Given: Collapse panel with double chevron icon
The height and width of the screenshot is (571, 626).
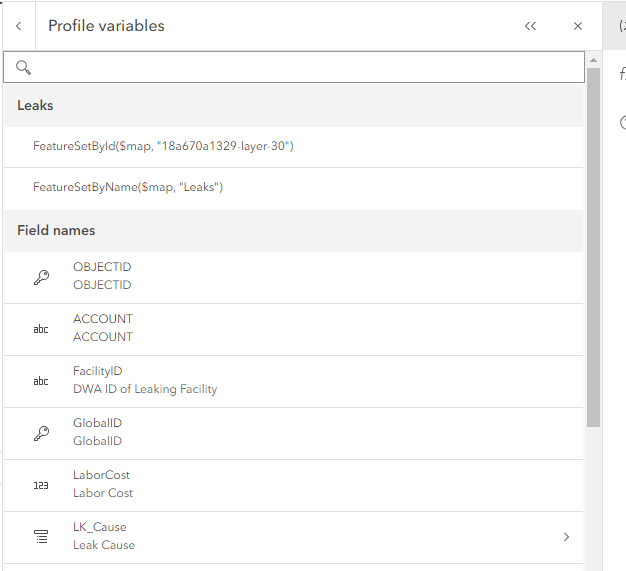Looking at the screenshot, I should [x=530, y=26].
